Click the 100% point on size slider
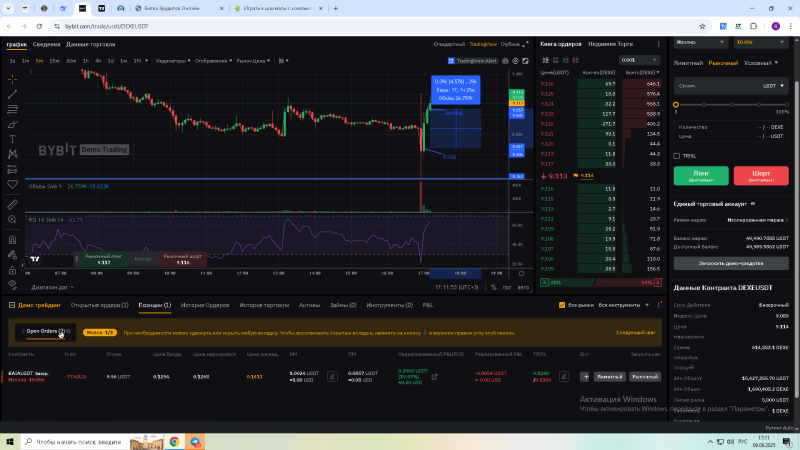The image size is (800, 450). tap(786, 105)
